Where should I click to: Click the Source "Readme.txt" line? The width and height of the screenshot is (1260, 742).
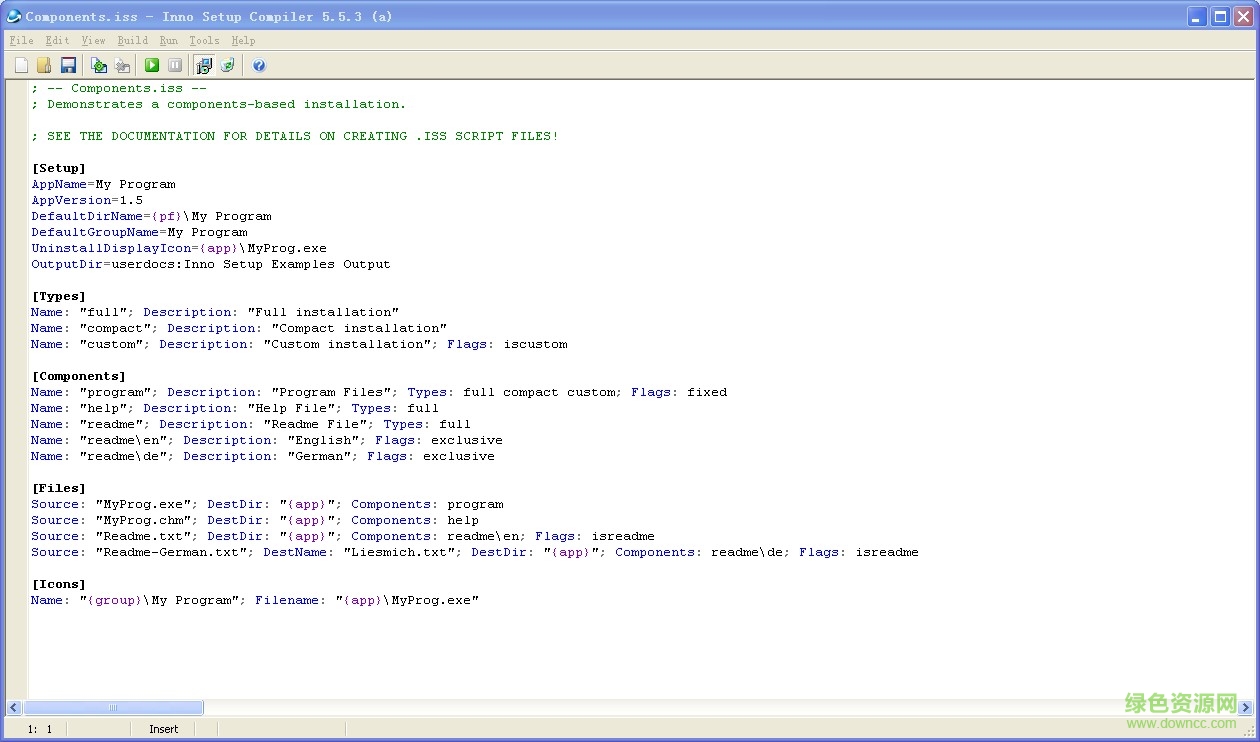pyautogui.click(x=343, y=536)
